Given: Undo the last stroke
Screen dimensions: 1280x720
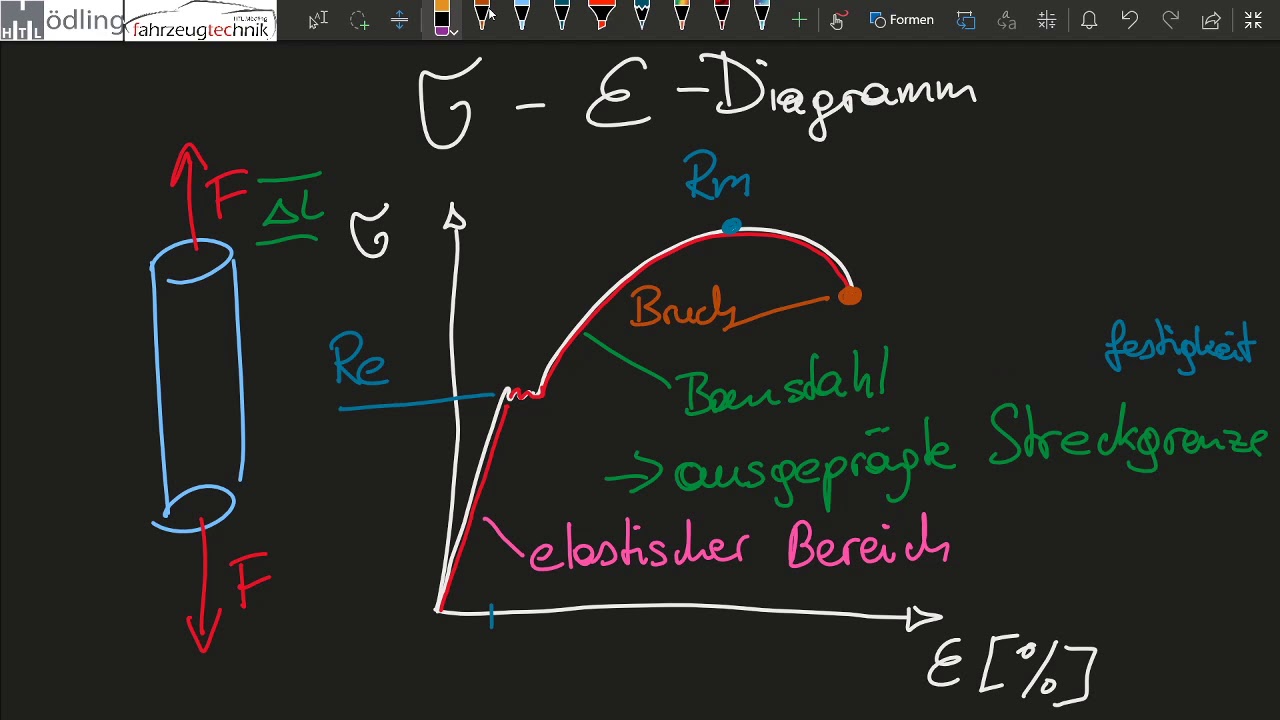Looking at the screenshot, I should 1130,20.
